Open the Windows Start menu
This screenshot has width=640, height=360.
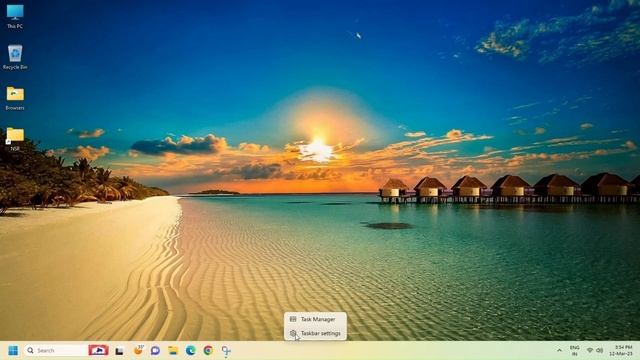point(13,350)
